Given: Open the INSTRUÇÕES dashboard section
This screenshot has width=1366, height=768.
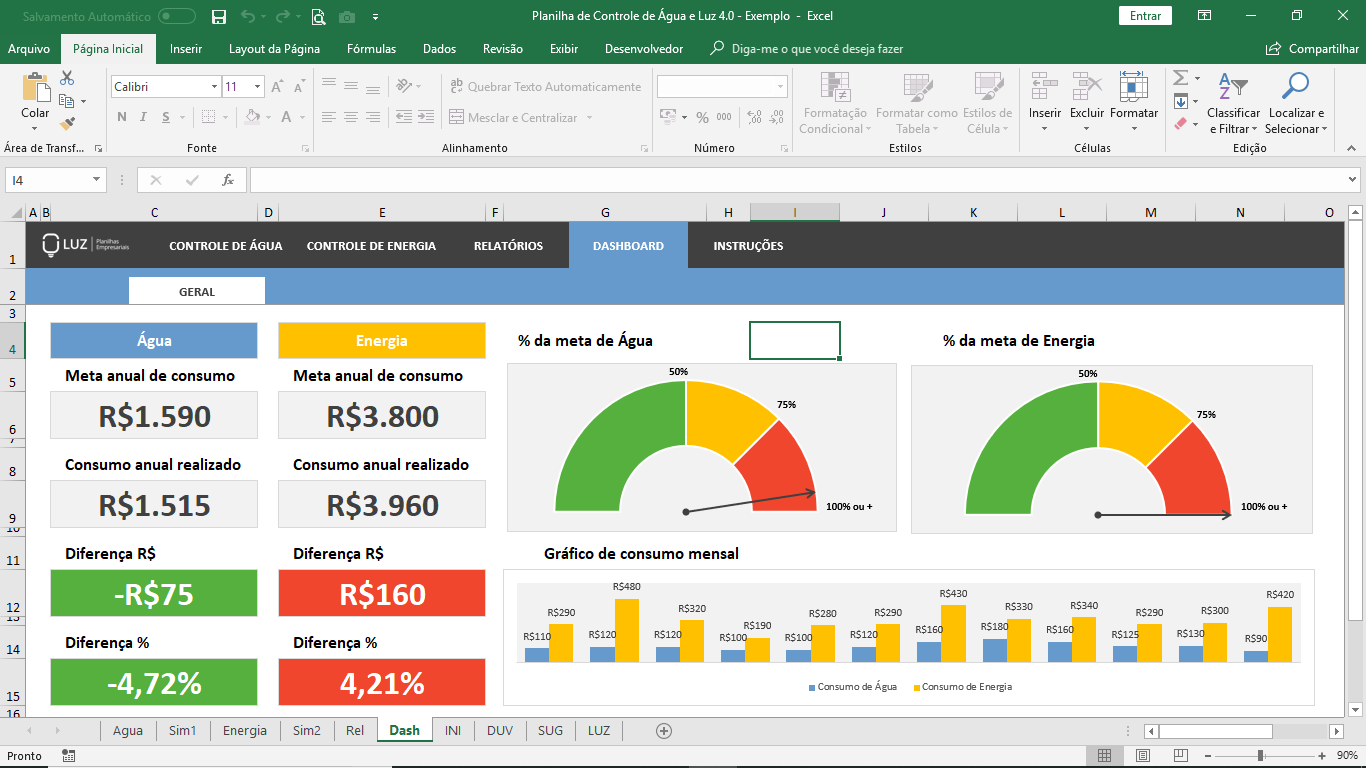Looking at the screenshot, I should pyautogui.click(x=748, y=246).
